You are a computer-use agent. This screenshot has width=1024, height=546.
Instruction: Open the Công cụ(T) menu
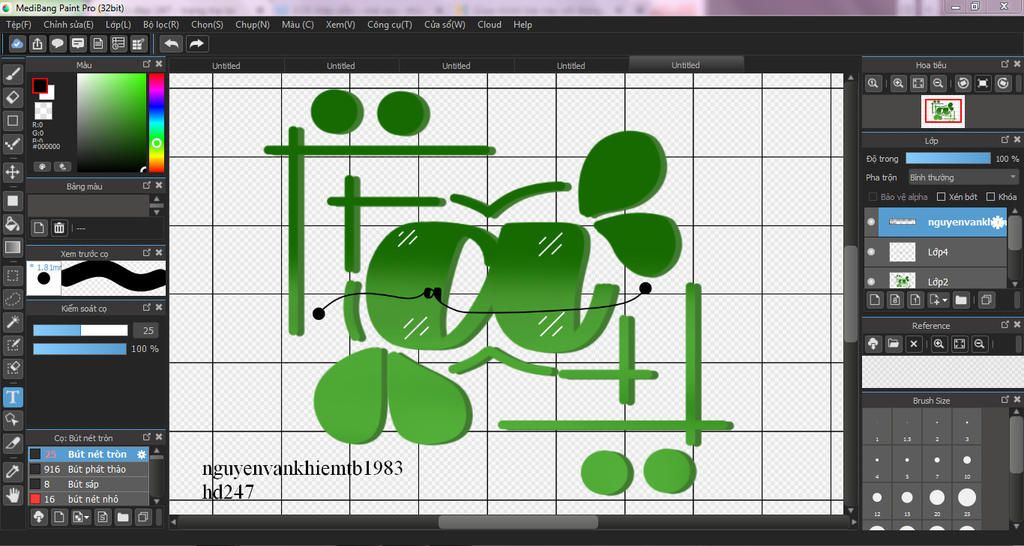[390, 24]
